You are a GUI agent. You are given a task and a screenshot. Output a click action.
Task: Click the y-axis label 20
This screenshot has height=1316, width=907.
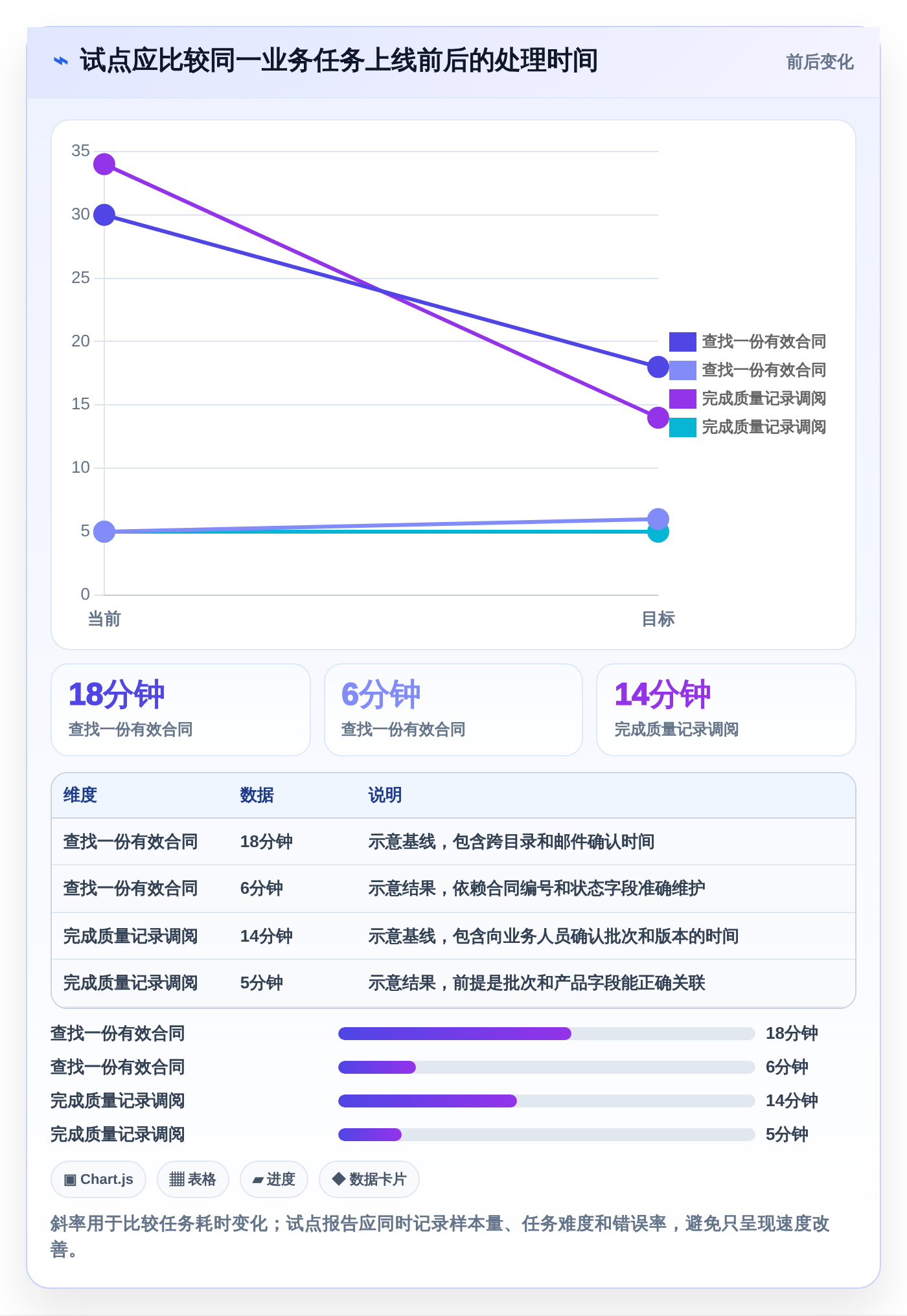[x=81, y=341]
